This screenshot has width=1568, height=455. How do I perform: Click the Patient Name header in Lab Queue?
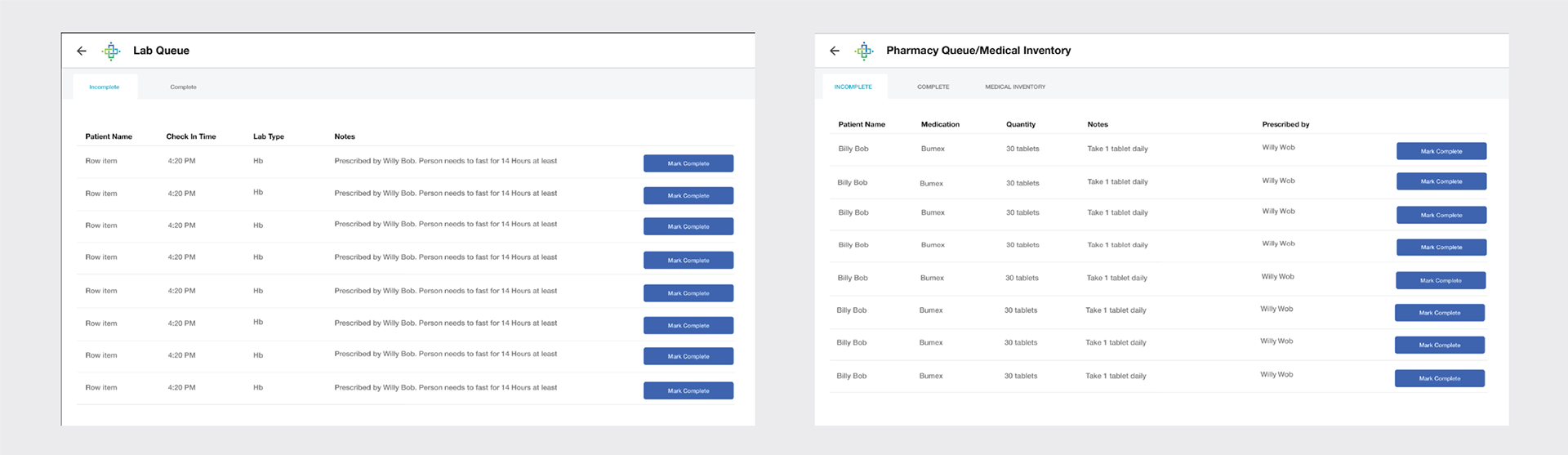coord(109,136)
